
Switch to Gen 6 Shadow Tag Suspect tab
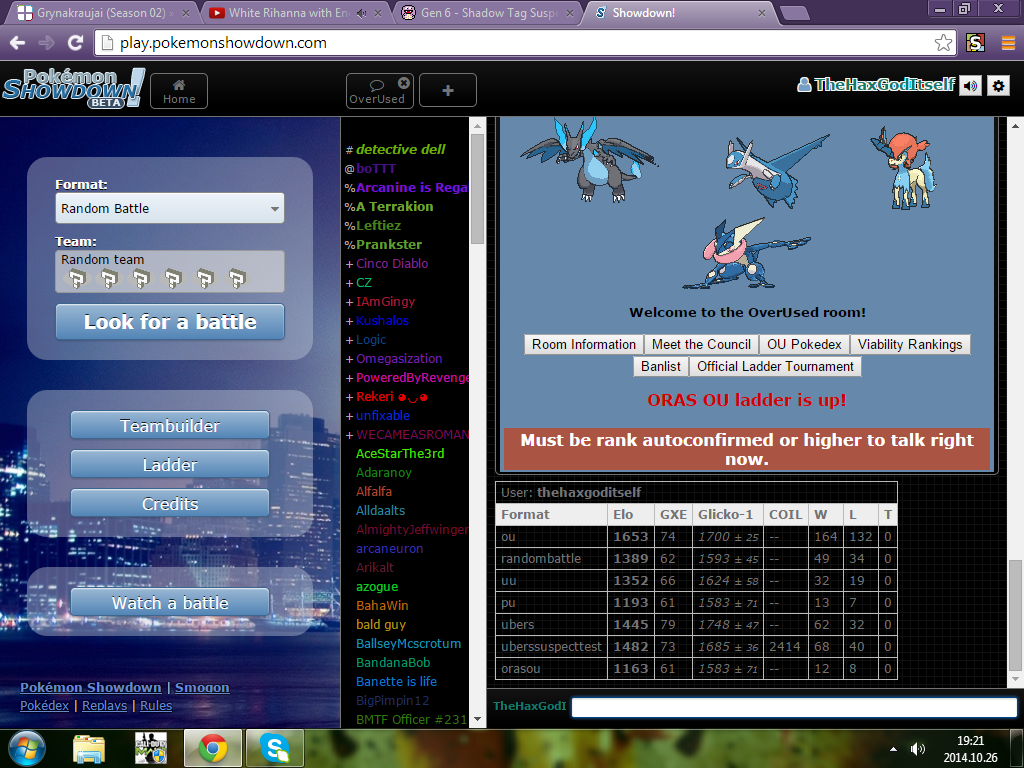click(x=488, y=13)
